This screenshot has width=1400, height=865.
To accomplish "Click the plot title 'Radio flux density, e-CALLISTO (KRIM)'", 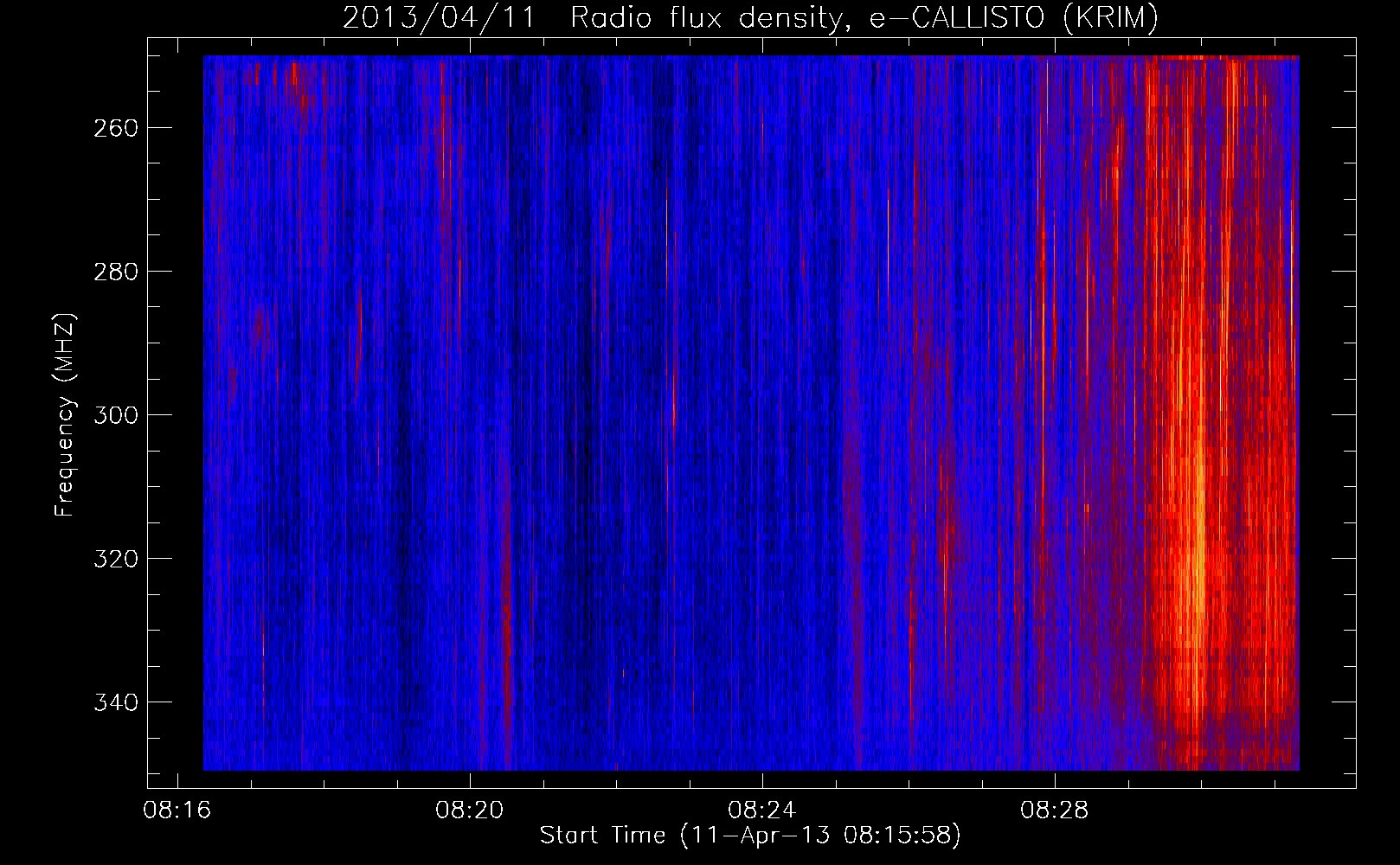I will [864, 17].
